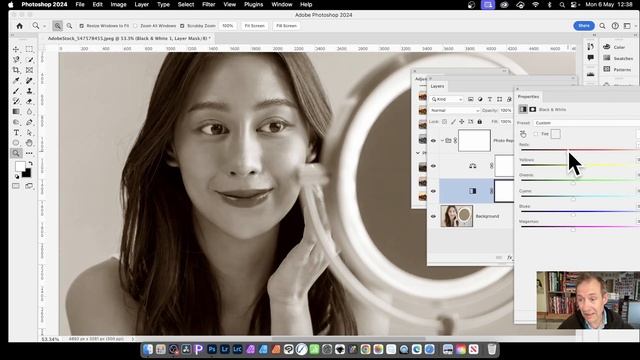Open the Layer menu
Screen dimensions: 640x360
(141, 4)
